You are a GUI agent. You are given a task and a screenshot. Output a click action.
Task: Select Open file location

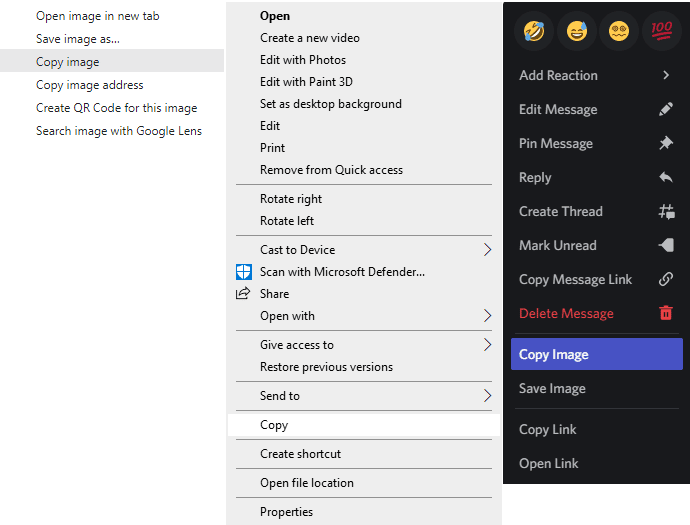307,483
